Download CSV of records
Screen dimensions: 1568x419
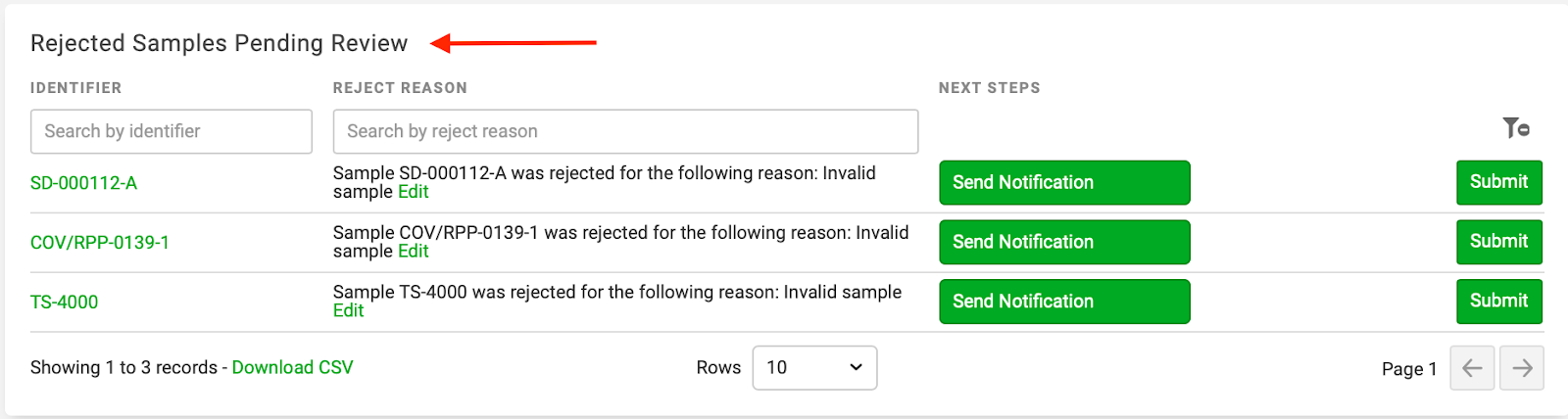tap(292, 368)
